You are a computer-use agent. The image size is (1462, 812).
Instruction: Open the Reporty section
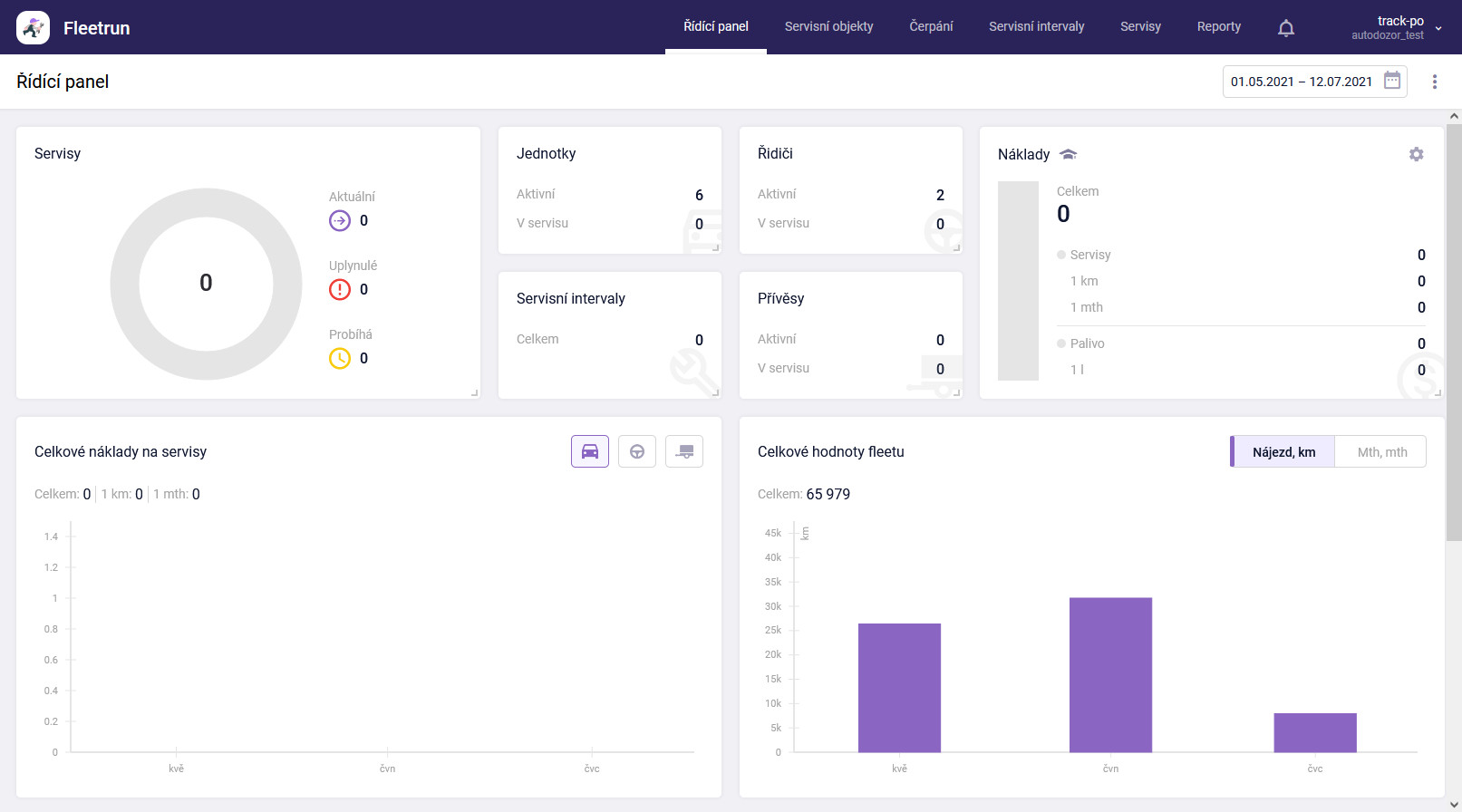click(1218, 26)
